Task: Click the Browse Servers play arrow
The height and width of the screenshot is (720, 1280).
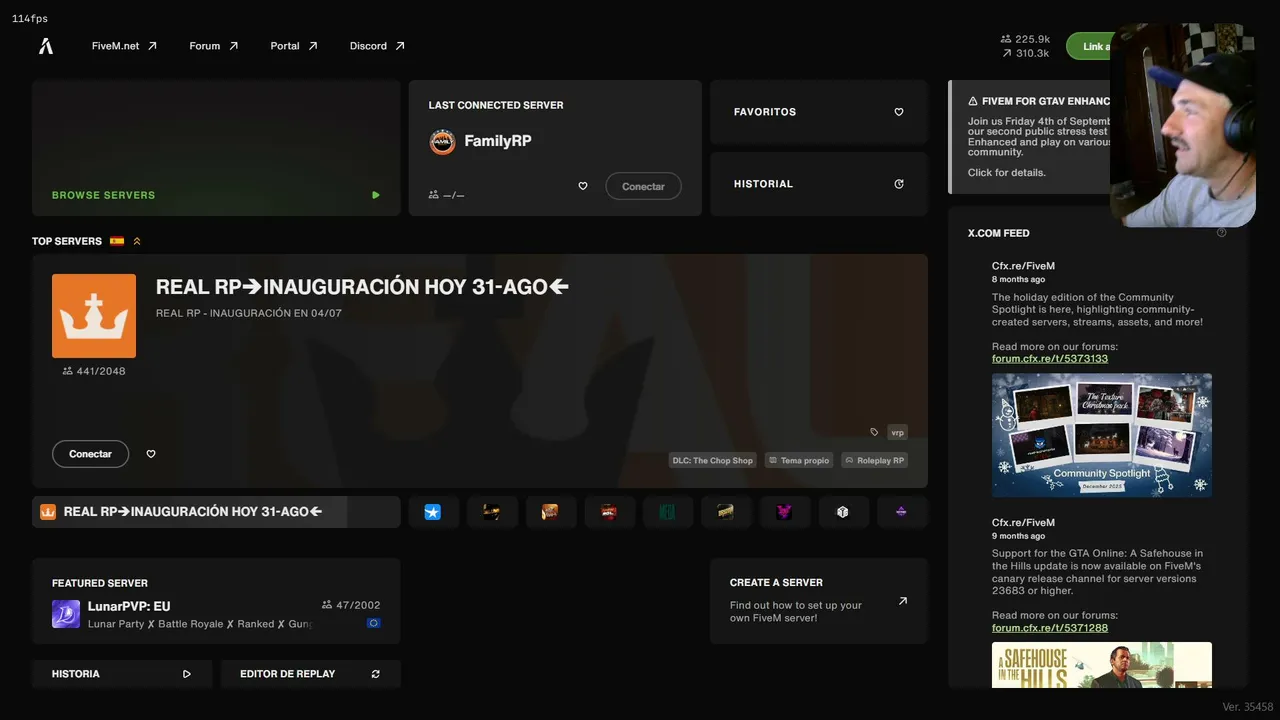Action: (376, 195)
